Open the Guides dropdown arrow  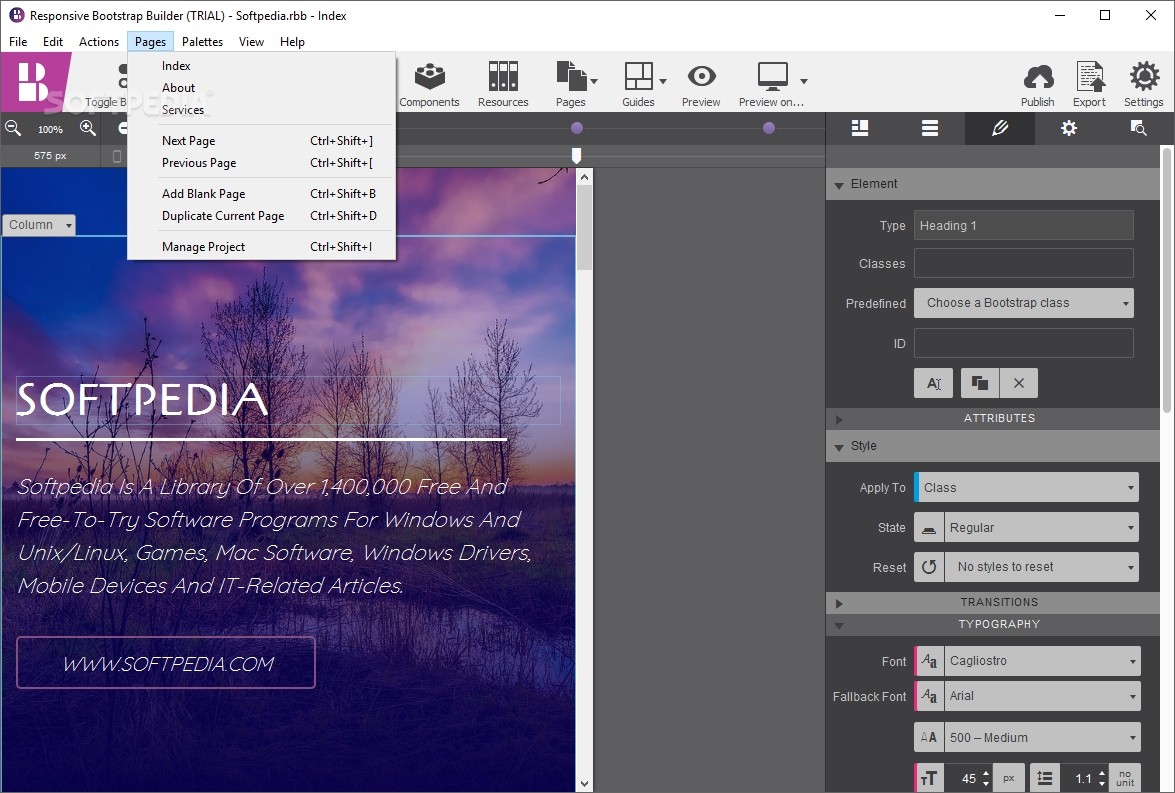pos(662,81)
